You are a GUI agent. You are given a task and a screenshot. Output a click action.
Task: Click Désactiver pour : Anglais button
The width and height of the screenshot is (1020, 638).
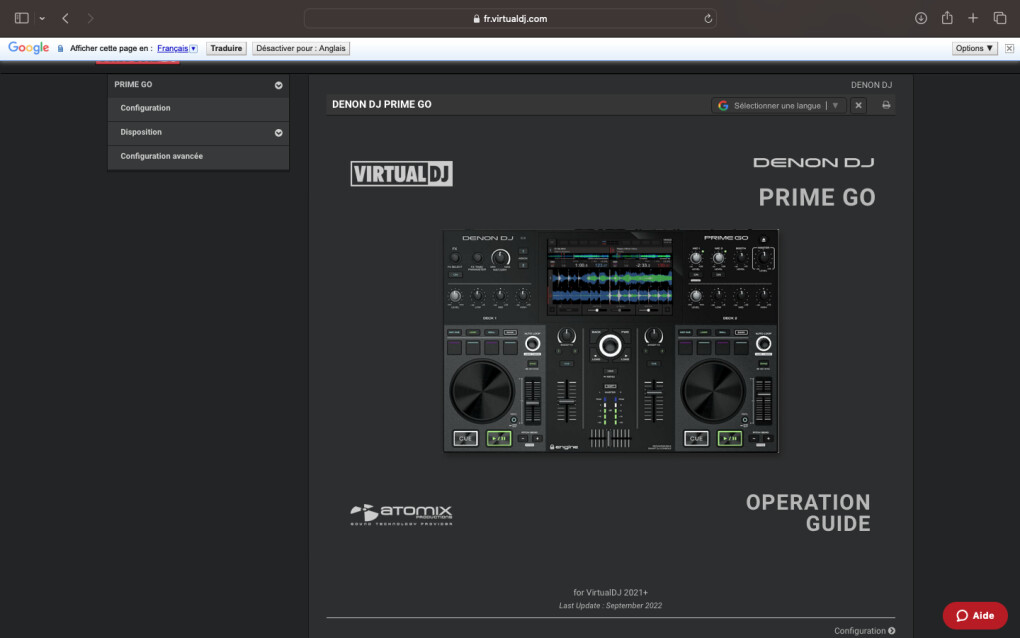pyautogui.click(x=301, y=48)
